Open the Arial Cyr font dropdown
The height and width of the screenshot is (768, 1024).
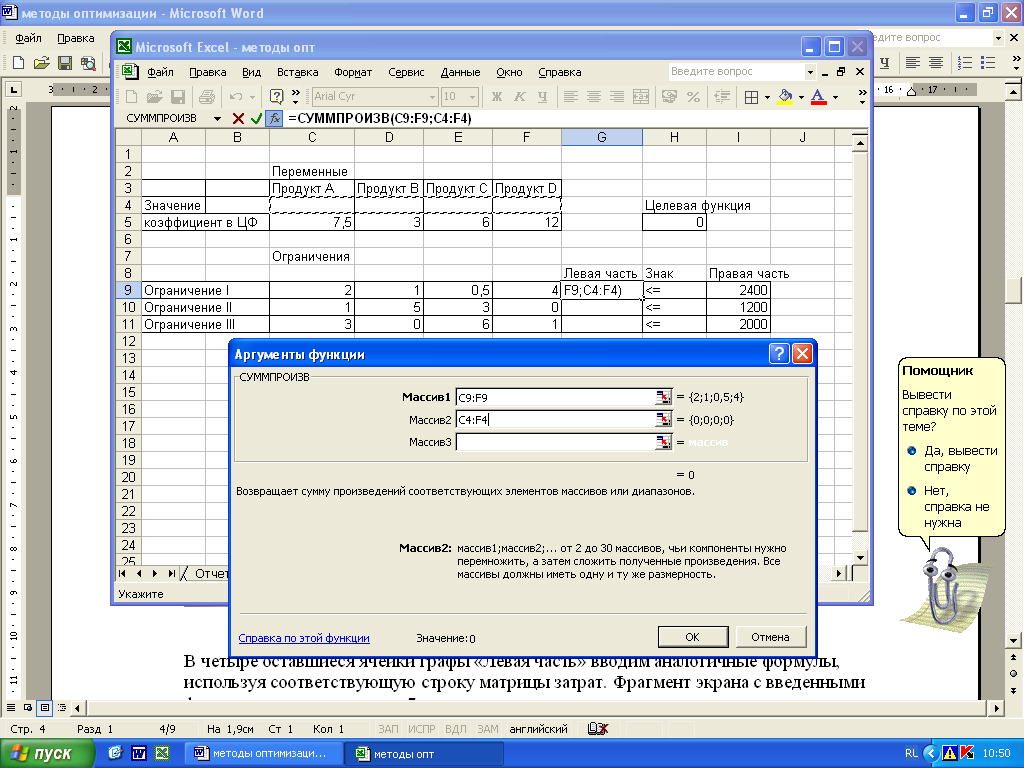[432, 97]
